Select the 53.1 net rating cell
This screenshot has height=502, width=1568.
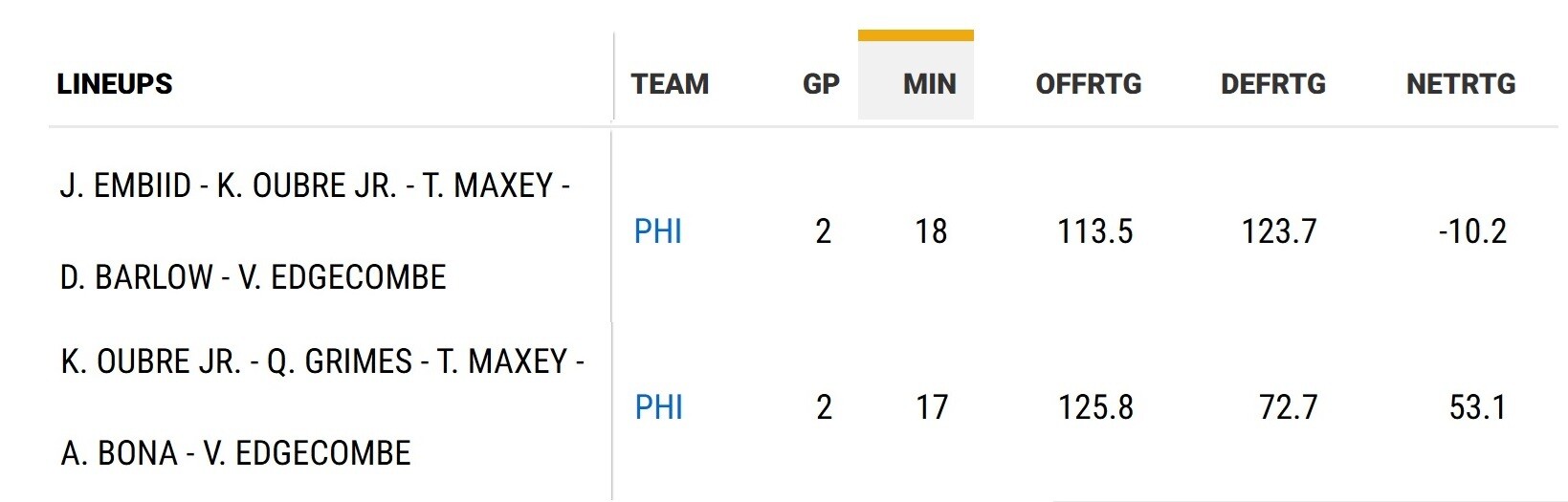coord(1478,407)
